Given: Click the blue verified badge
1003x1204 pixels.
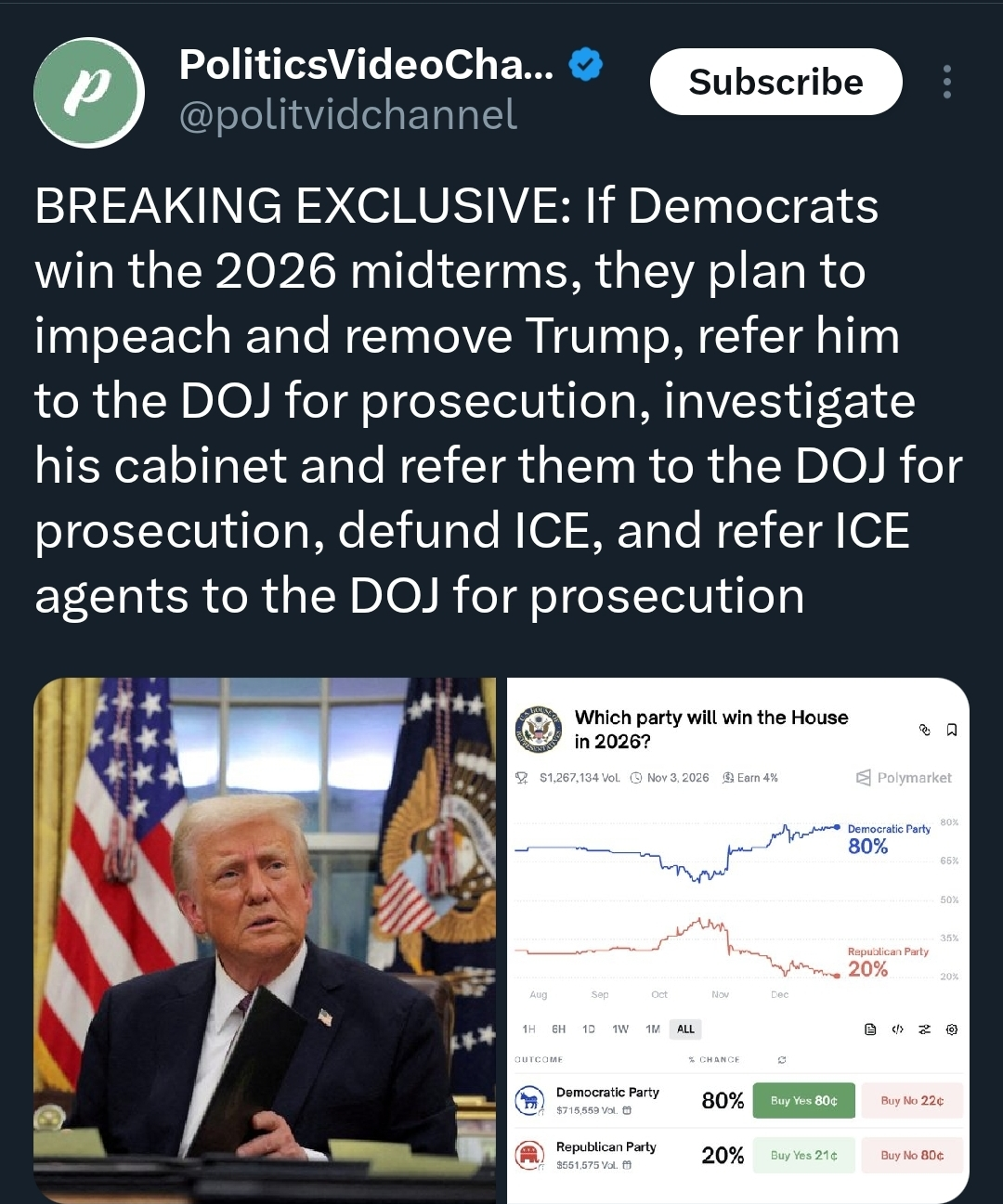Looking at the screenshot, I should [x=585, y=64].
